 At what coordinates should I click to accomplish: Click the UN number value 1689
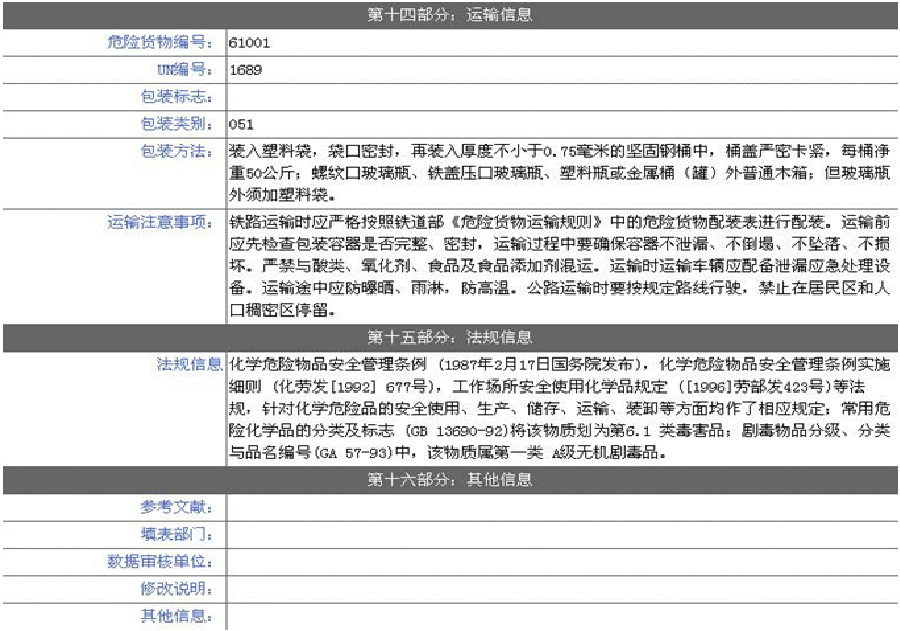245,70
